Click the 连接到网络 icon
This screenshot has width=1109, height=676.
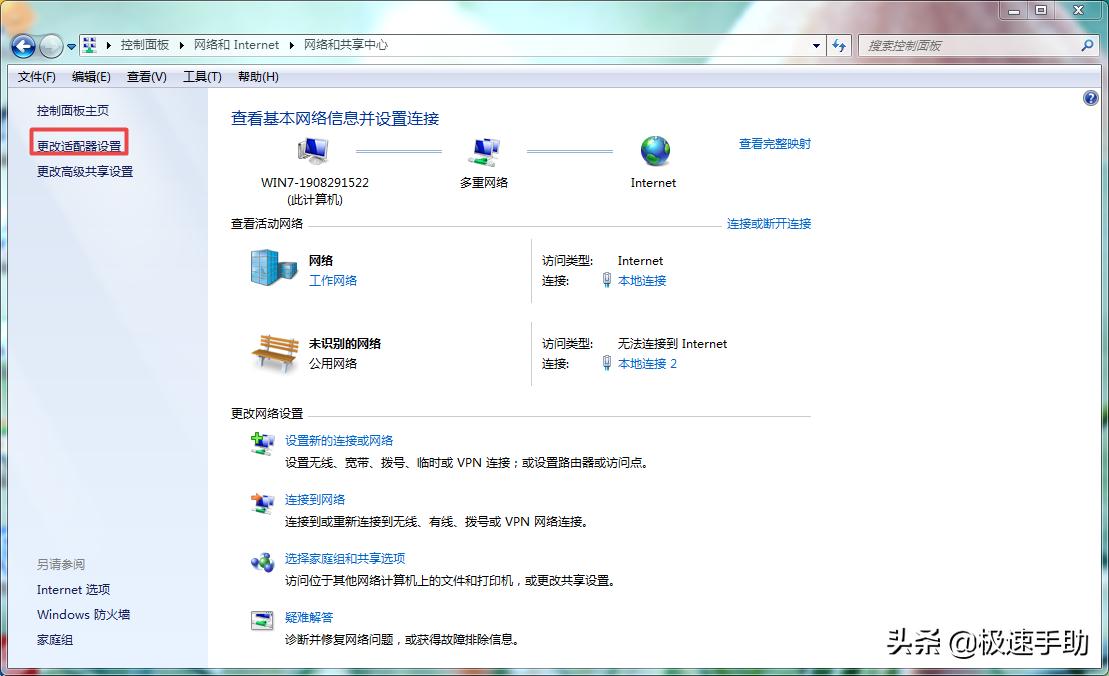(261, 502)
